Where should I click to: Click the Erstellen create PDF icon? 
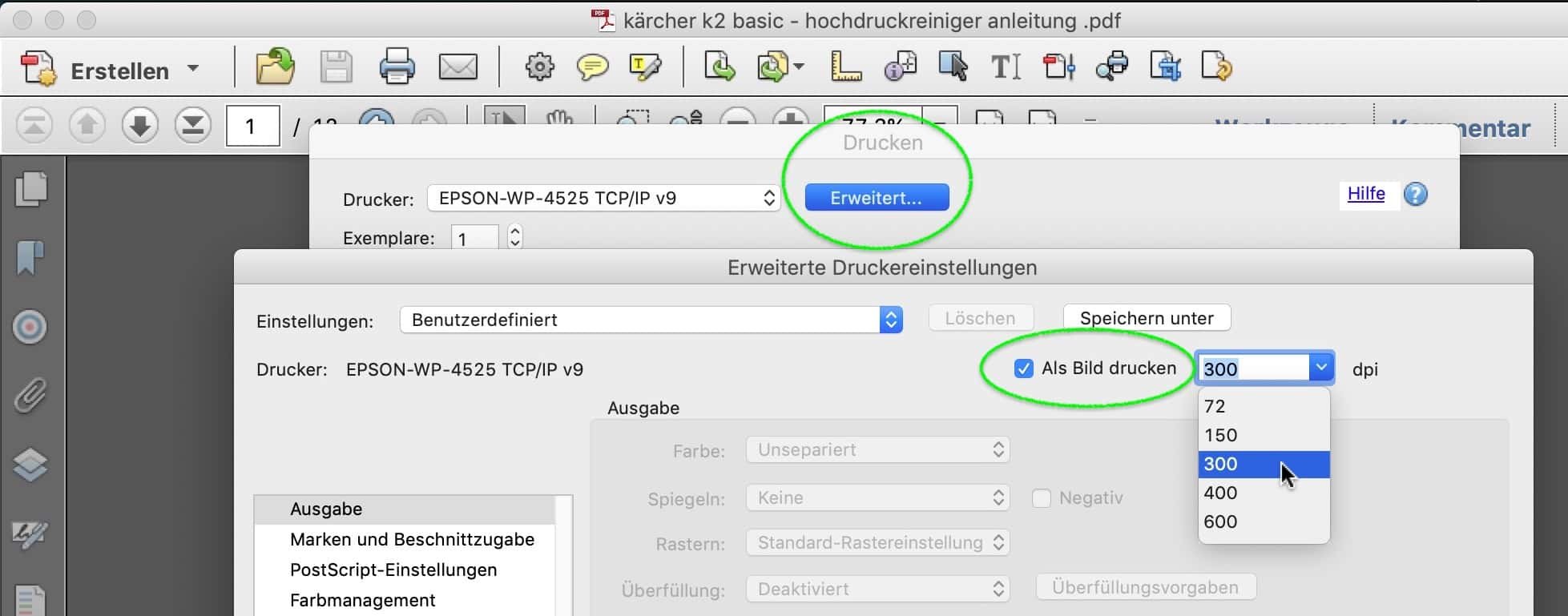(x=38, y=69)
